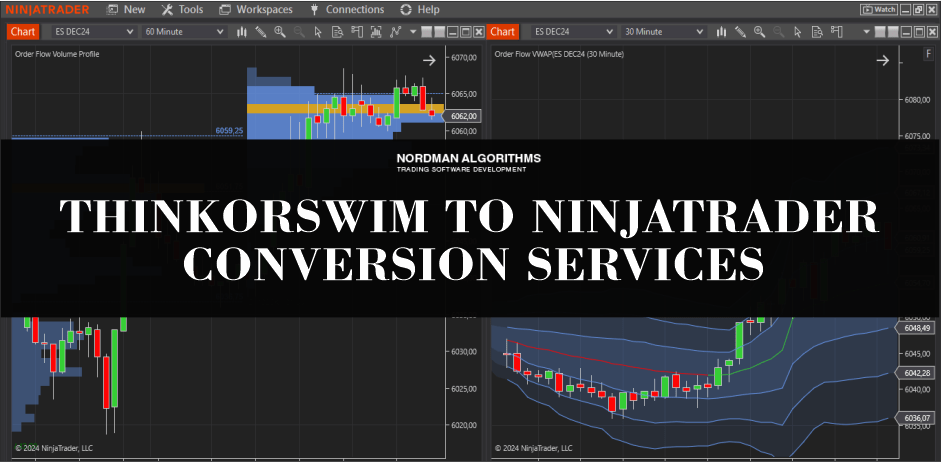The height and width of the screenshot is (462, 941).
Task: Click return arrow in 30 Minute chart
Action: pos(882,60)
